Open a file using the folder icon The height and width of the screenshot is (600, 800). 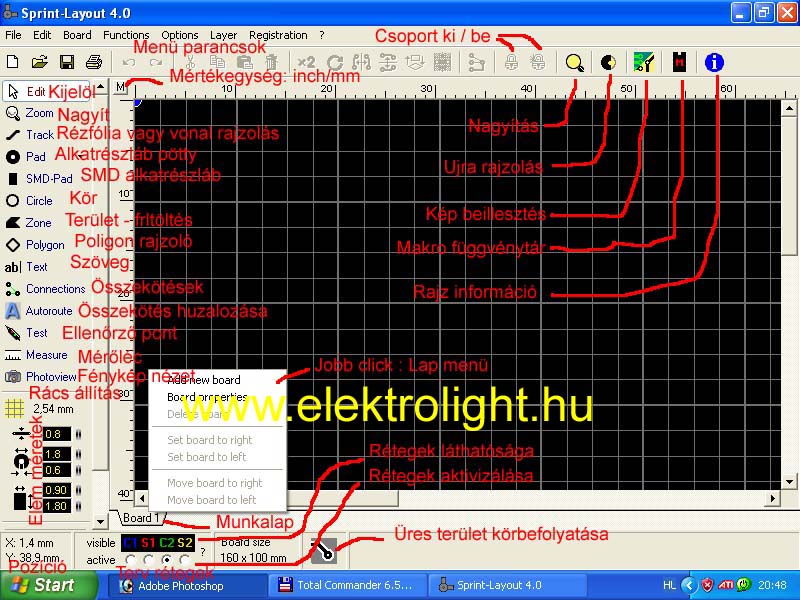coord(39,62)
